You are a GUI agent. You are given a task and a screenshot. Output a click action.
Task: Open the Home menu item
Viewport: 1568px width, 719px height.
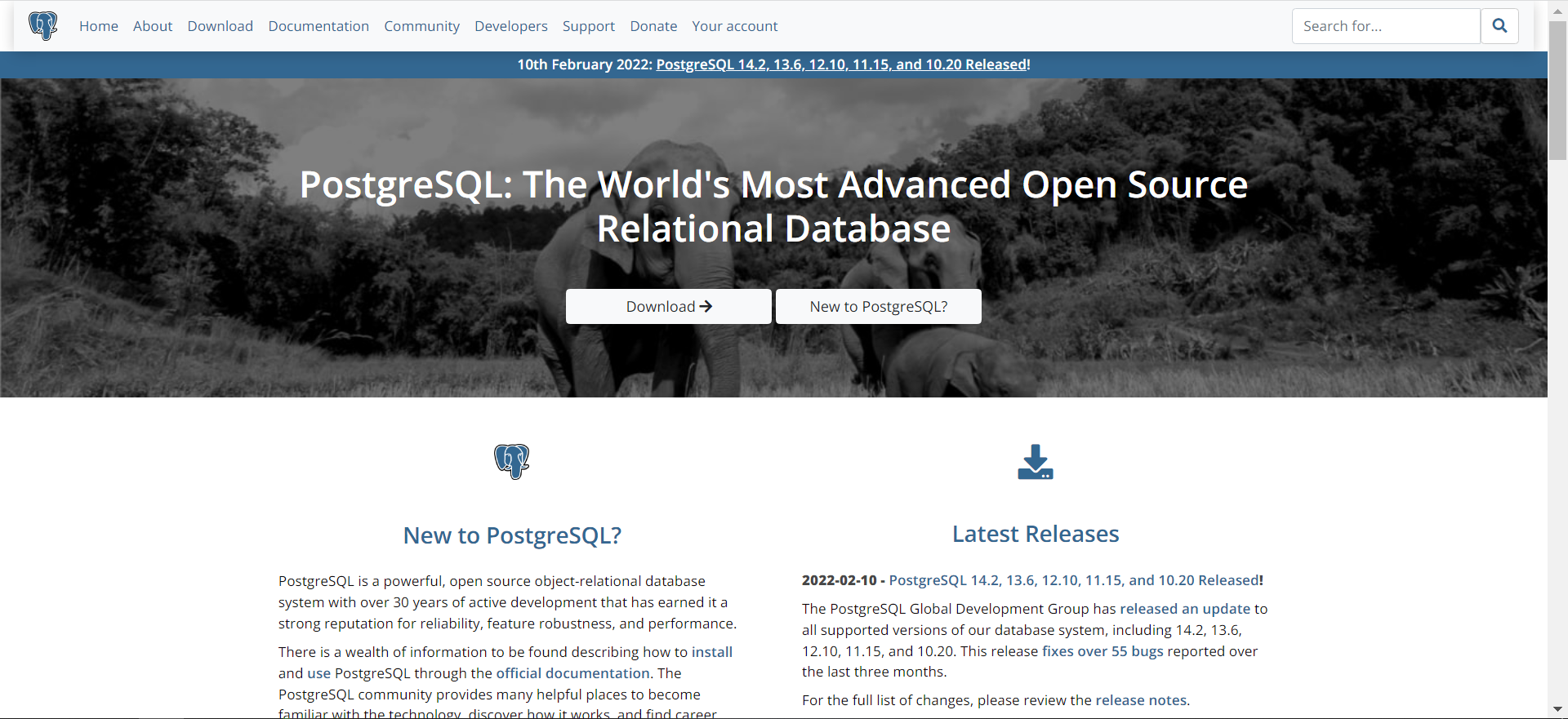[99, 26]
